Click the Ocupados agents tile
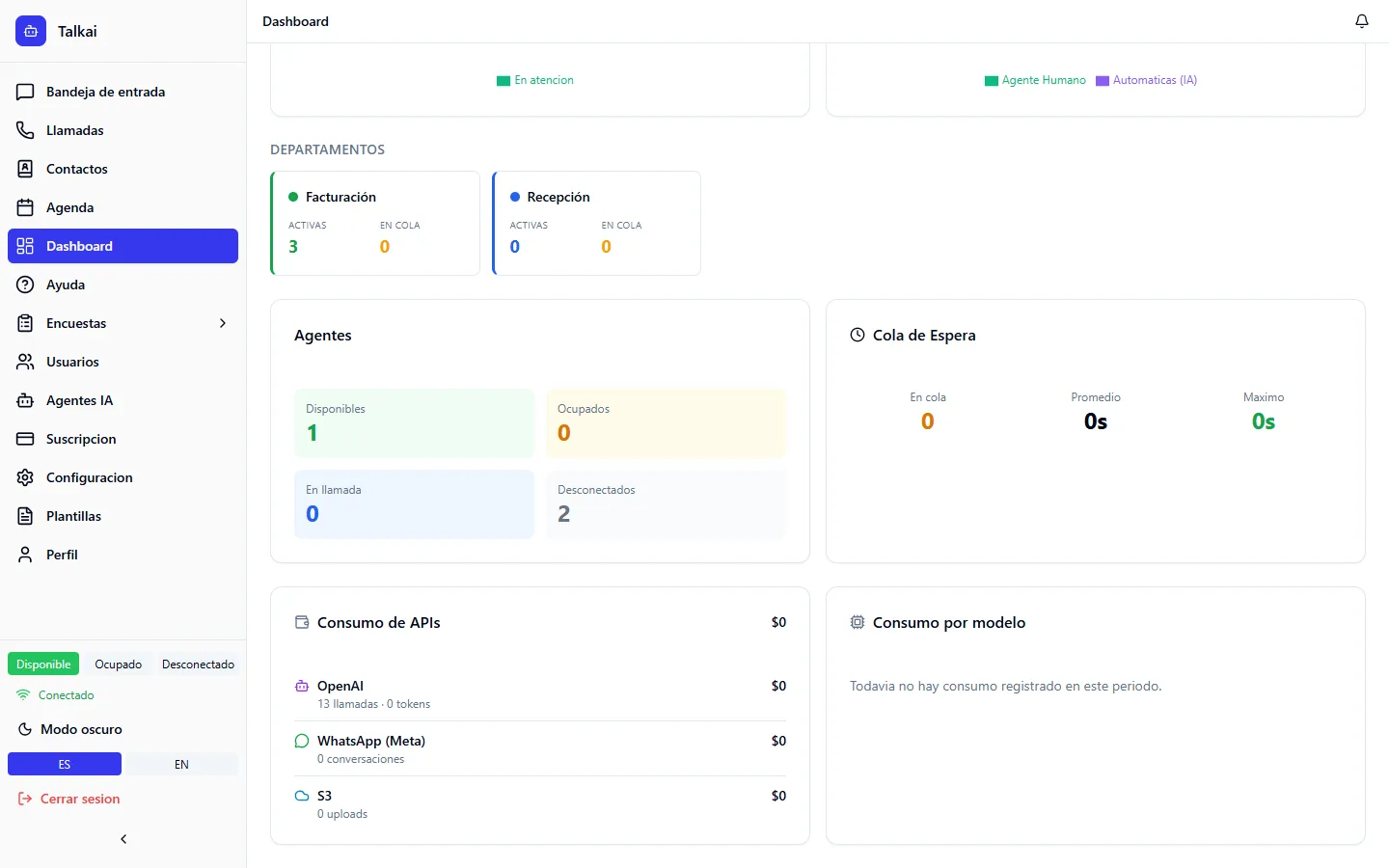Screen dimensions: 1389x868 click(666, 423)
